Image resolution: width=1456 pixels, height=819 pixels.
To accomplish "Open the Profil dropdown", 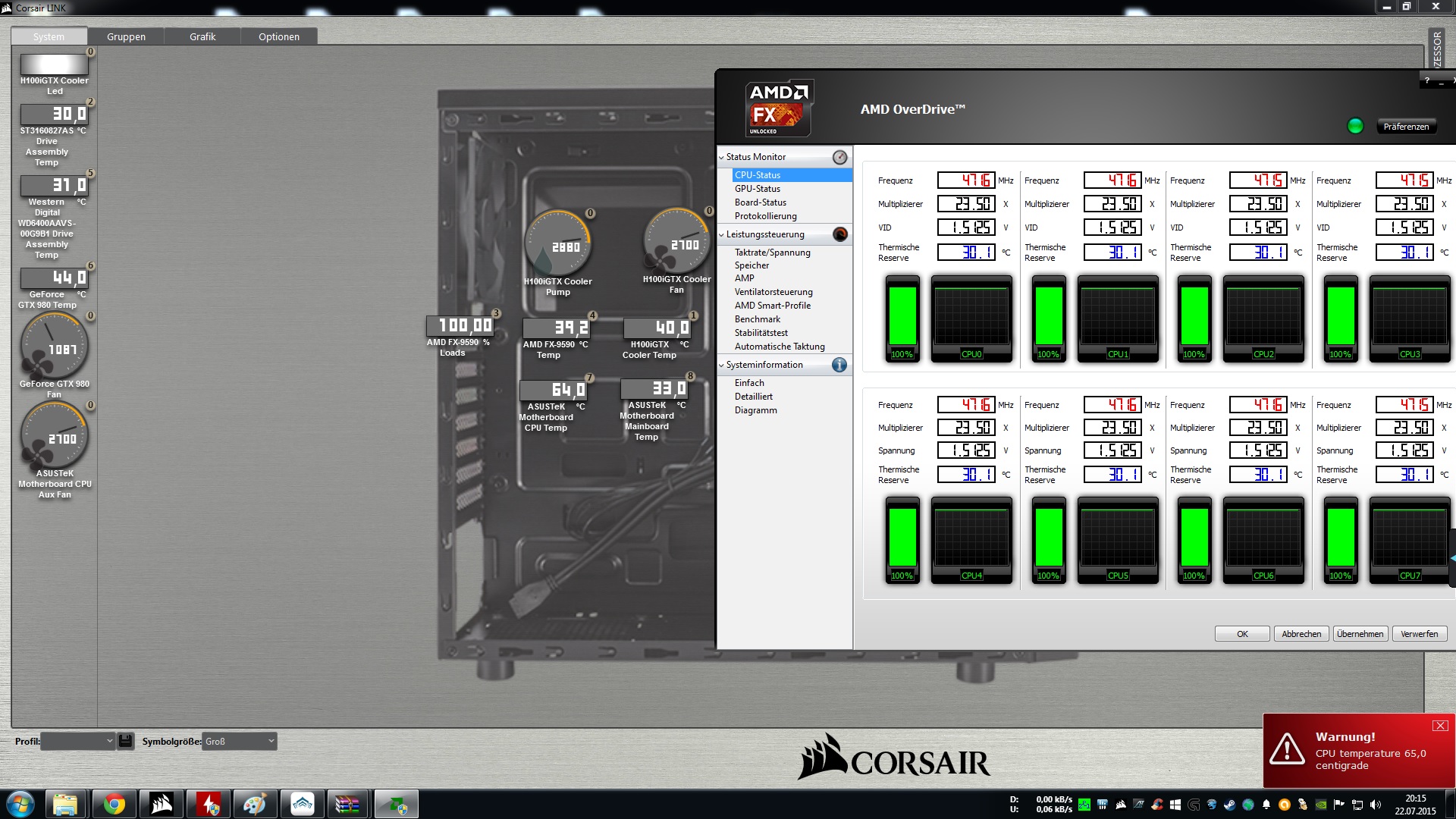I will [78, 741].
